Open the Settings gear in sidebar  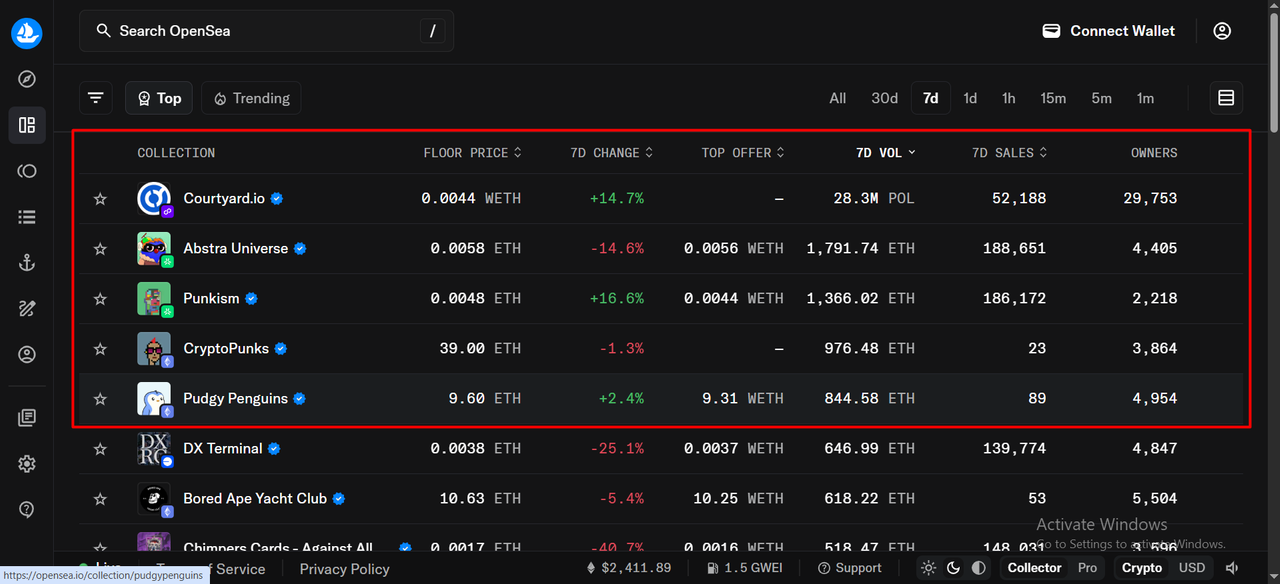point(27,464)
